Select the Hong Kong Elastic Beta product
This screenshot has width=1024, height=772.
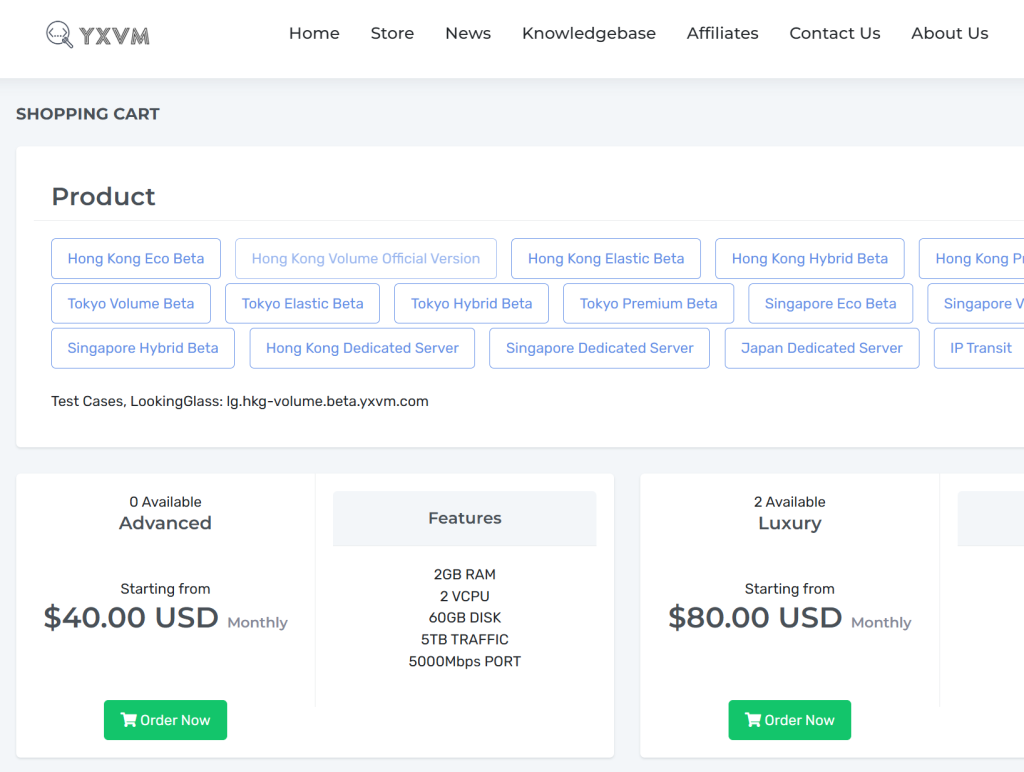606,259
